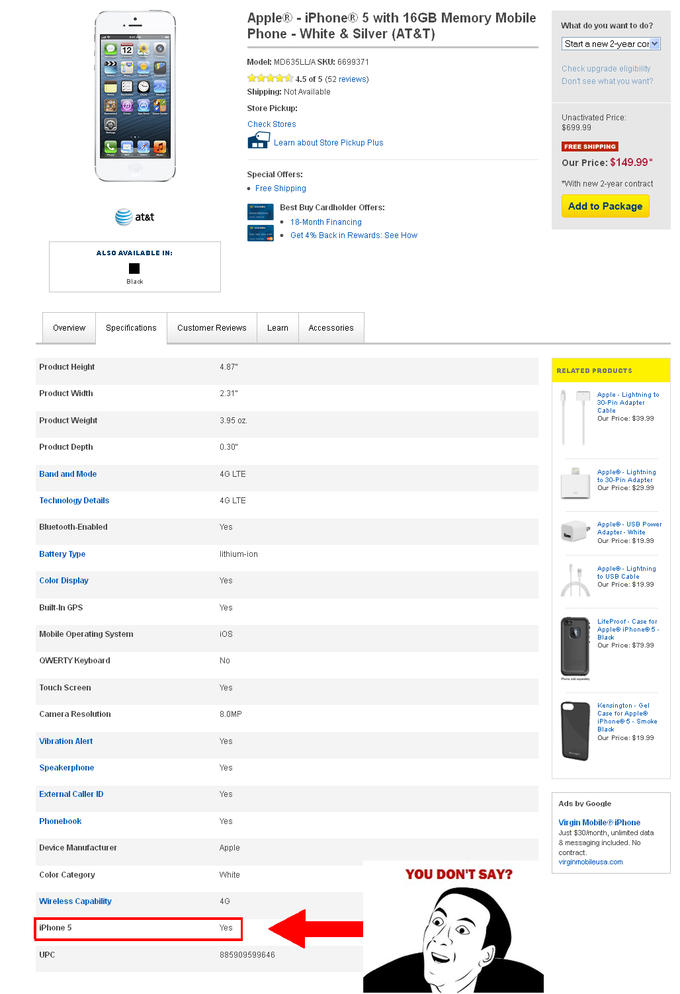Click the 8.0MP Camera Resolution value
680x994 pixels.
click(x=231, y=714)
